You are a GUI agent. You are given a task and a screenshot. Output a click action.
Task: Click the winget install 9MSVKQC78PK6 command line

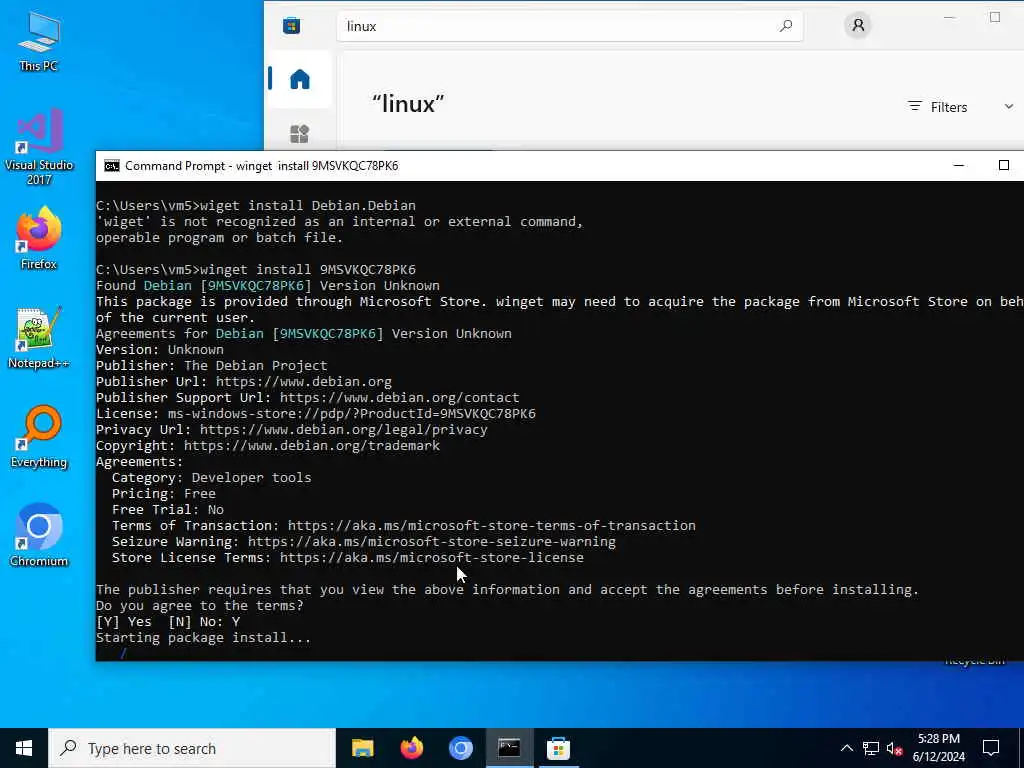click(256, 269)
